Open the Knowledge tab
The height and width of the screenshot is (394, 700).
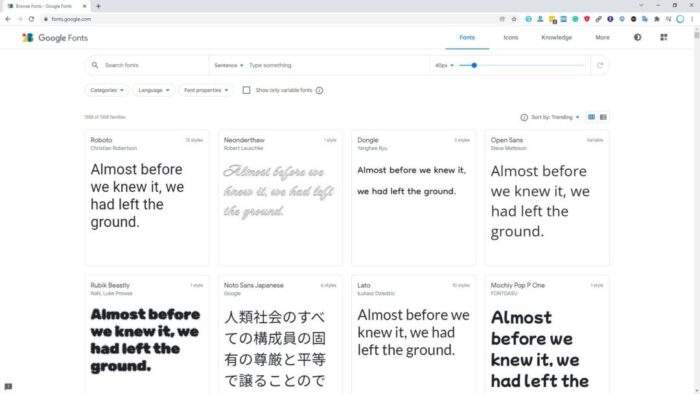556,37
